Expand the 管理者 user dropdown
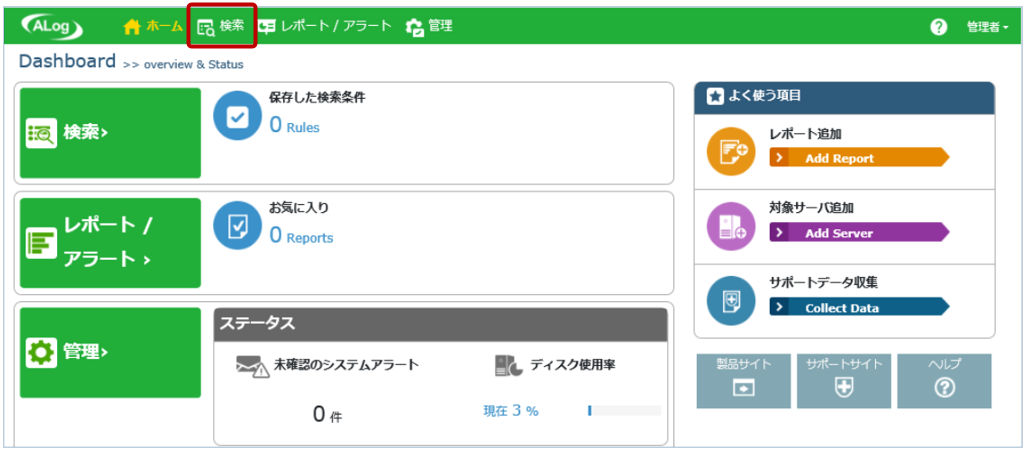The width and height of the screenshot is (1026, 452). 988,27
